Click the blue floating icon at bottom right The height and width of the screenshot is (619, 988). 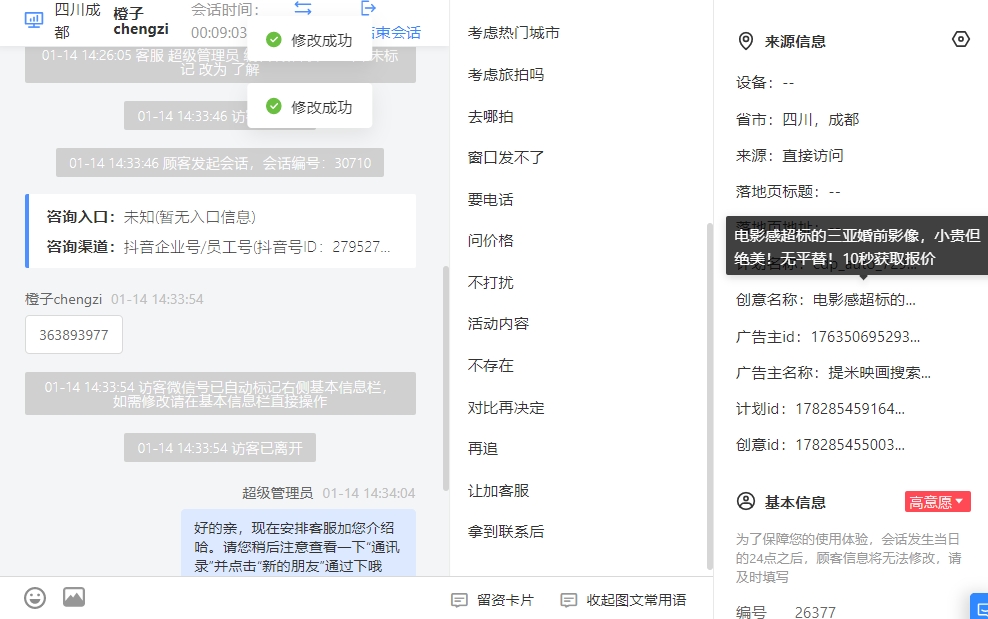pos(980,606)
